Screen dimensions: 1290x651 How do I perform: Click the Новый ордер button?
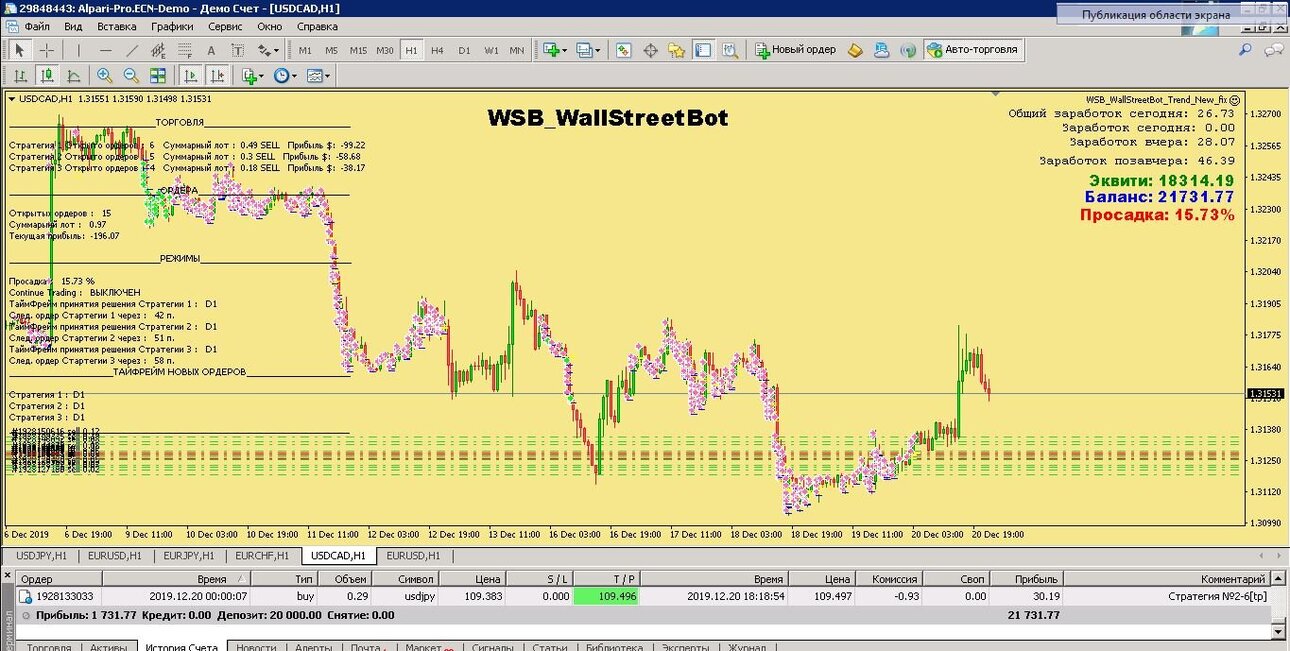tap(796, 50)
